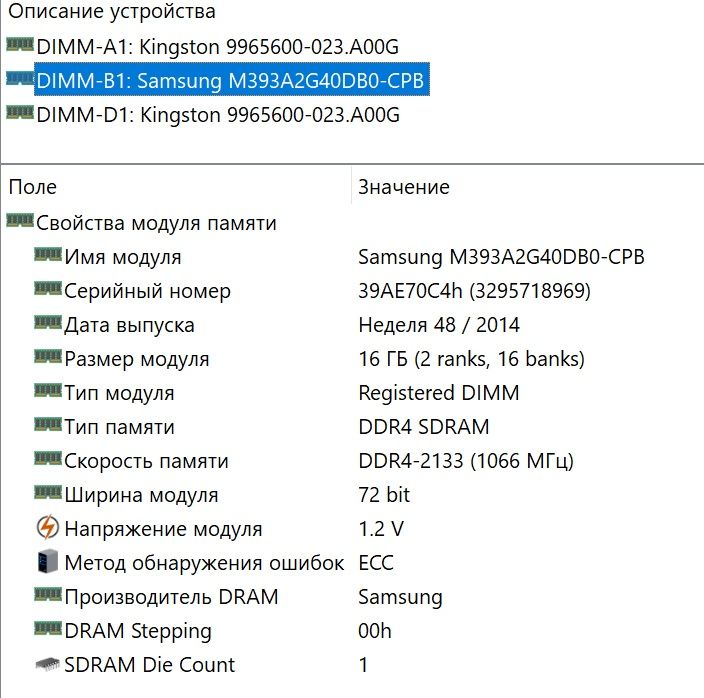The image size is (704, 698).
Task: Click the DRAM manufacturer value Samsung
Action: tap(400, 597)
